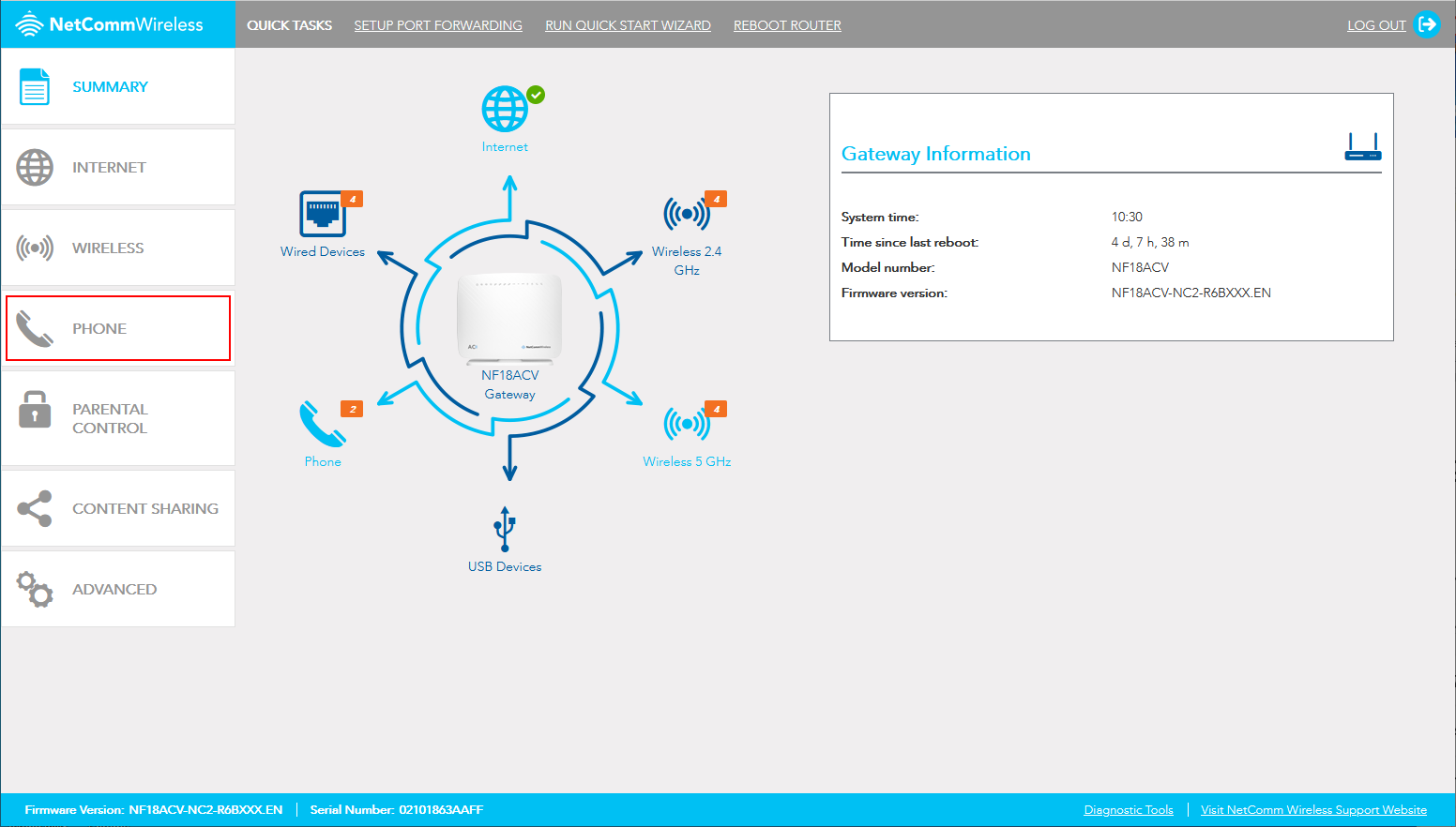Image resolution: width=1456 pixels, height=827 pixels.
Task: Click the uptime value 4 d, 7 h, 38 m
Action: (1150, 242)
